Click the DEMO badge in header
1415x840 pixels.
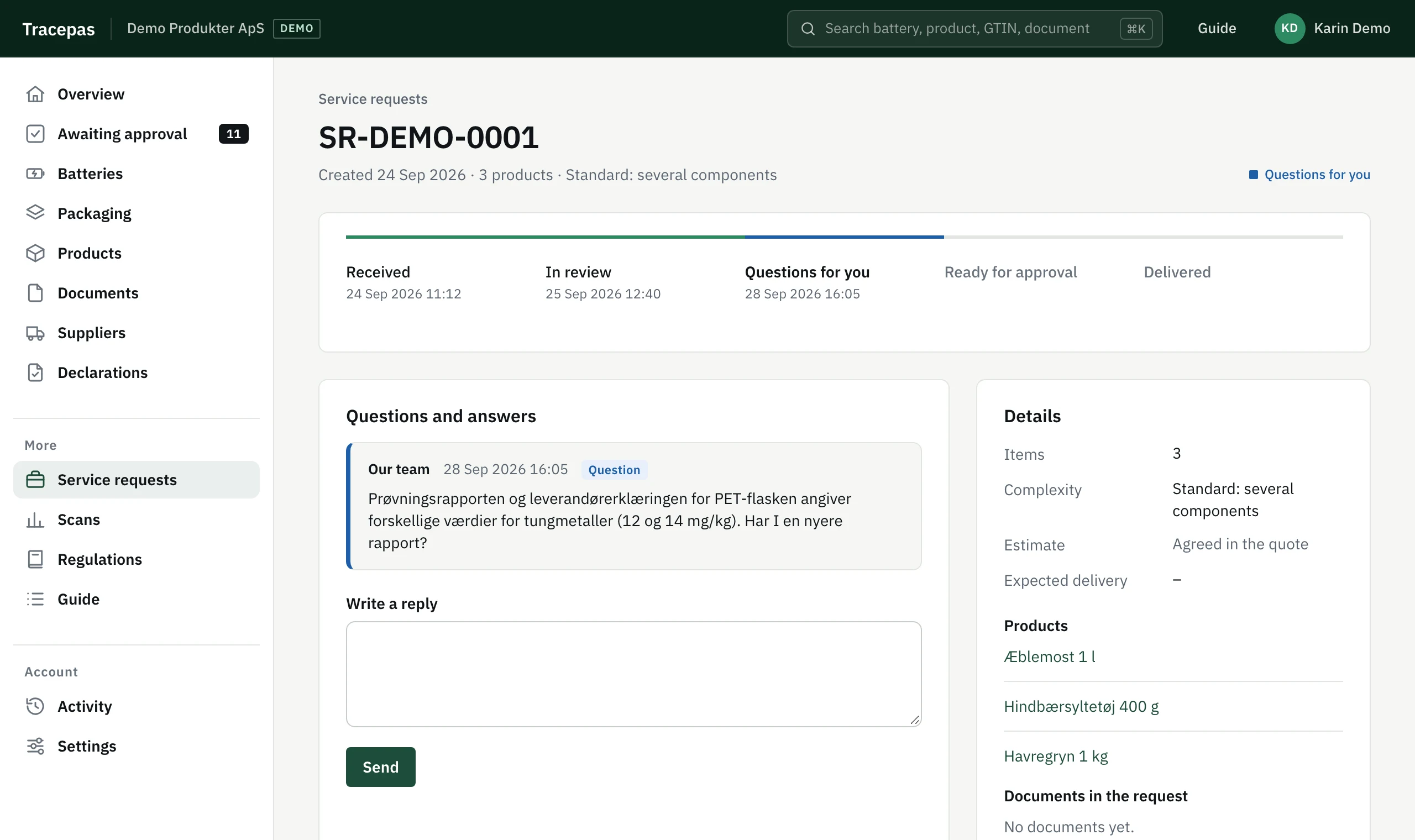point(297,28)
